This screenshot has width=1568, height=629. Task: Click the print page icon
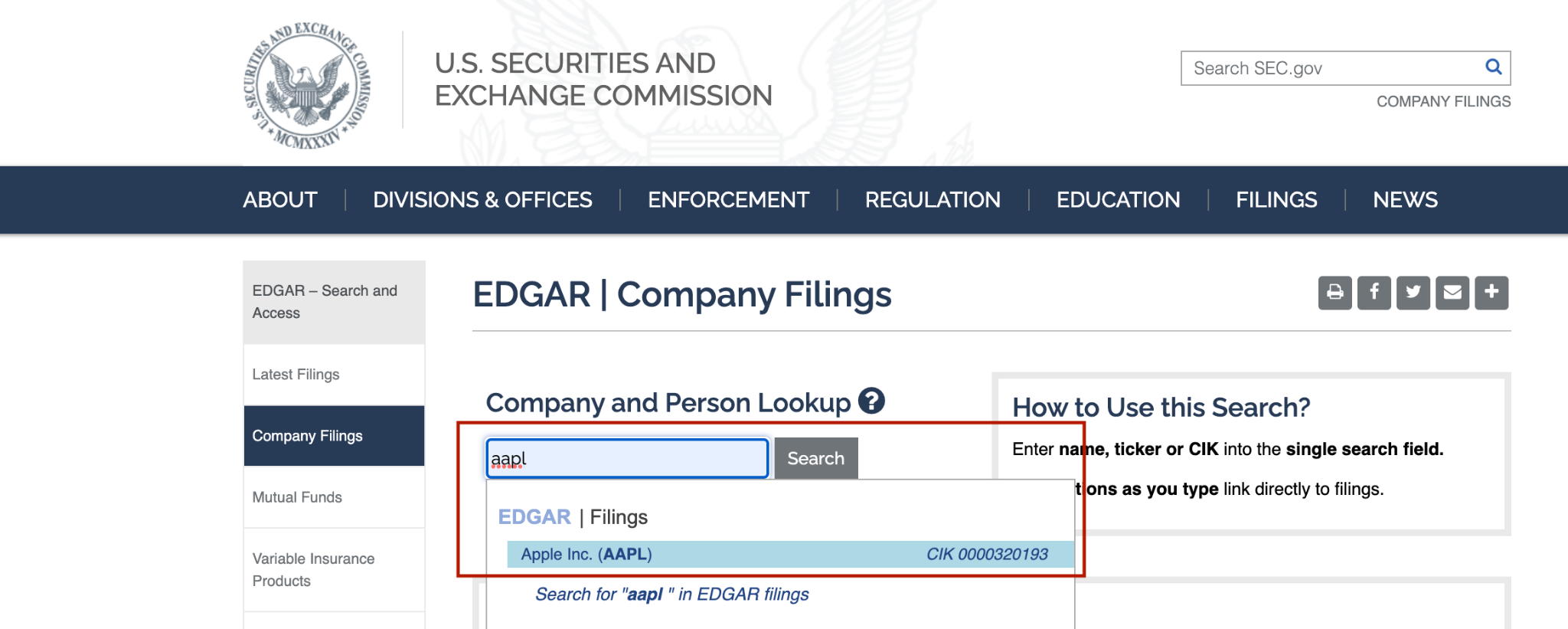1334,293
